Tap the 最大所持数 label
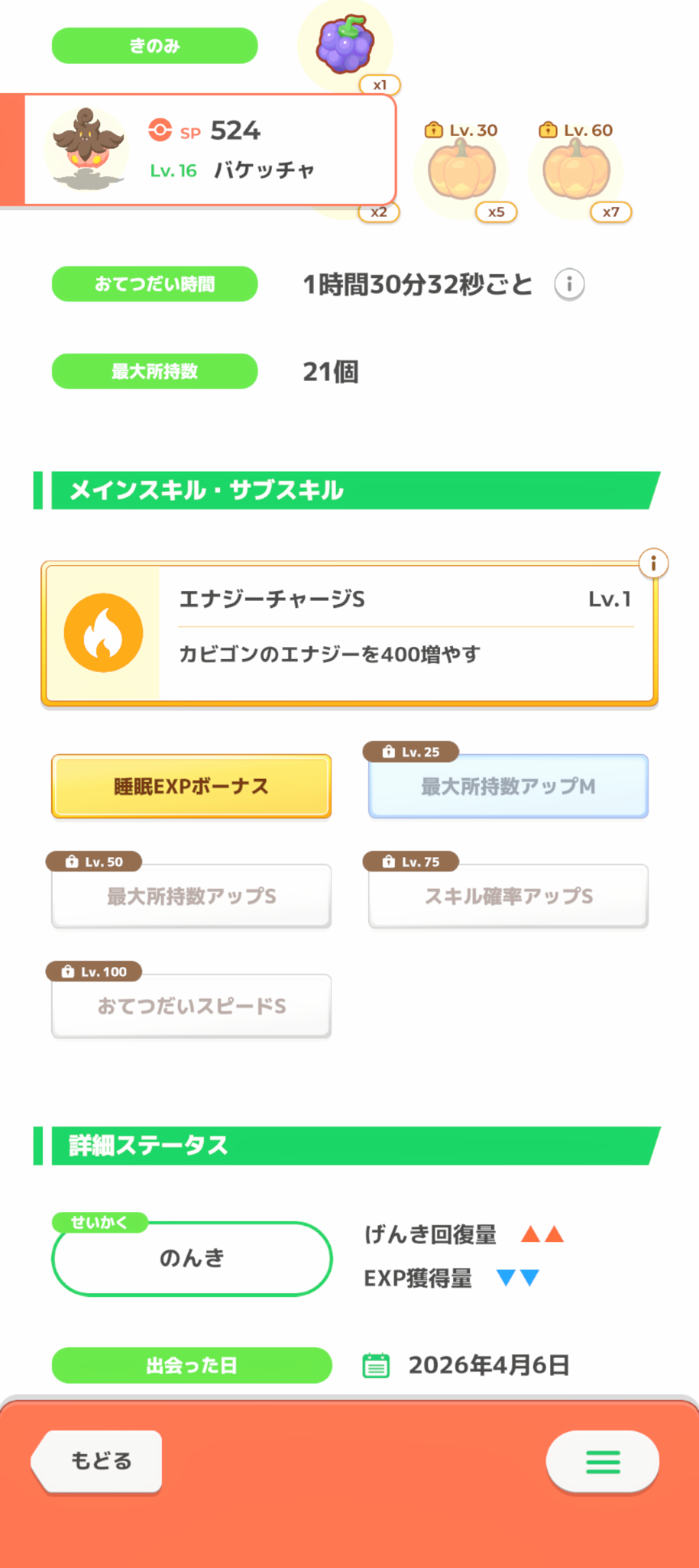The width and height of the screenshot is (699, 1568). (155, 371)
